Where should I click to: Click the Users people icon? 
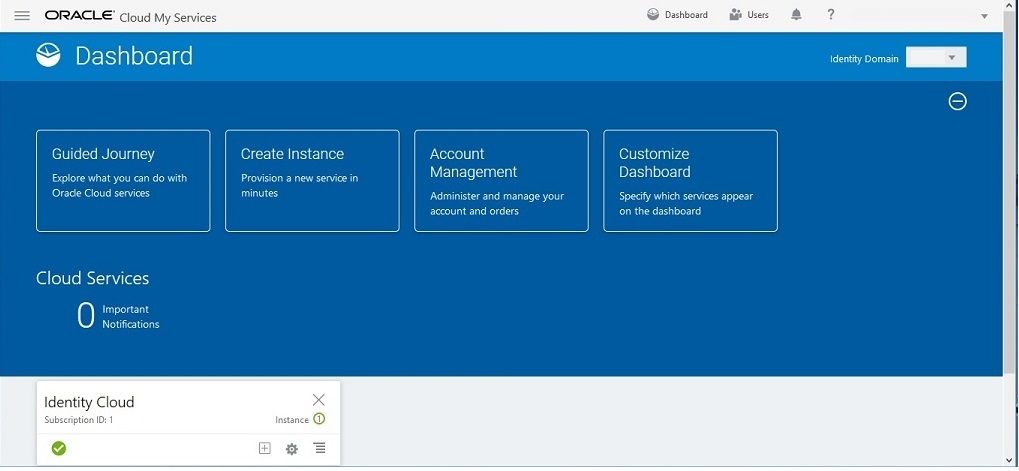click(x=735, y=14)
